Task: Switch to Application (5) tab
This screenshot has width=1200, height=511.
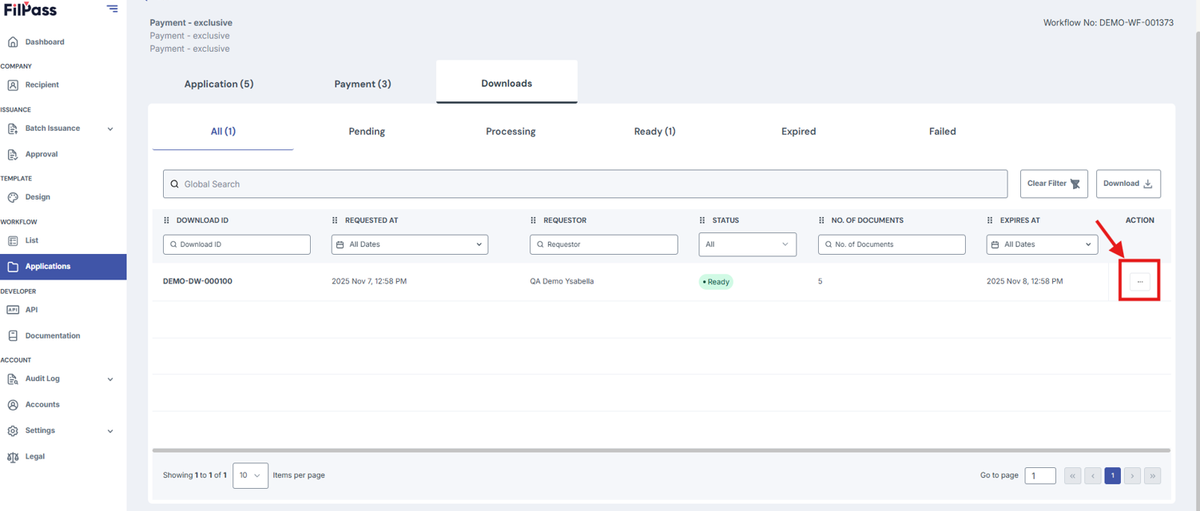Action: click(x=219, y=83)
